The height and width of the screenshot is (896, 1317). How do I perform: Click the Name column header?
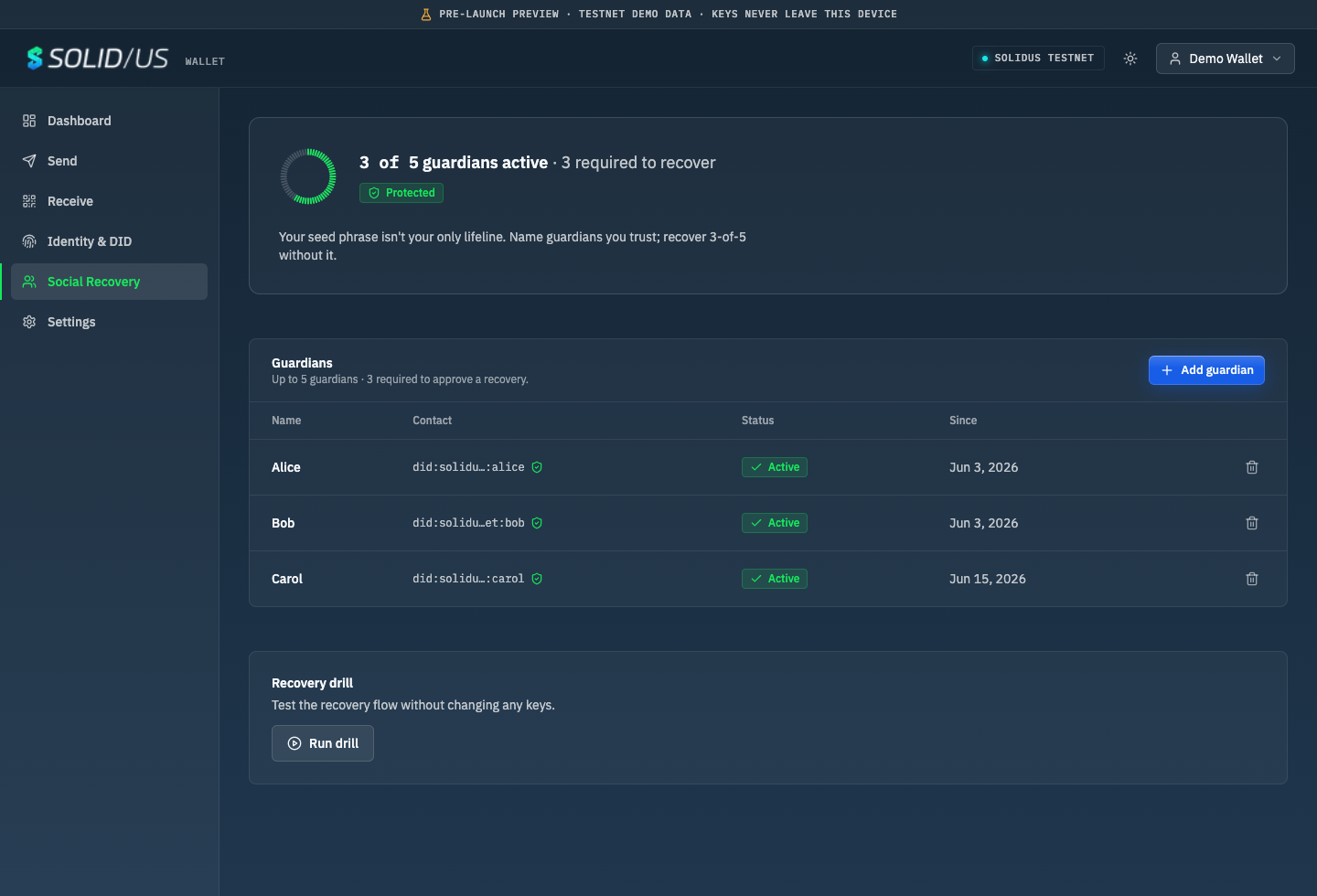click(286, 421)
